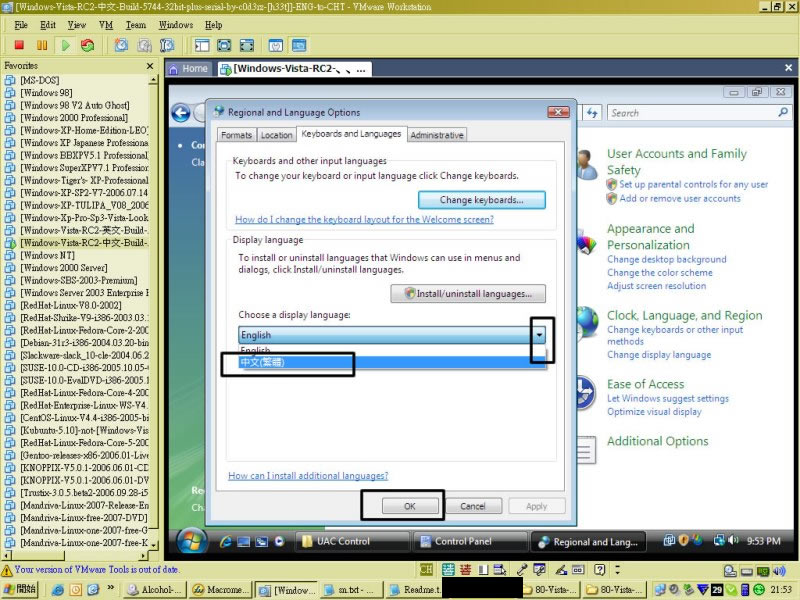Show the VM summary view icon
Screen dimensions: 800x600
(x=276, y=45)
